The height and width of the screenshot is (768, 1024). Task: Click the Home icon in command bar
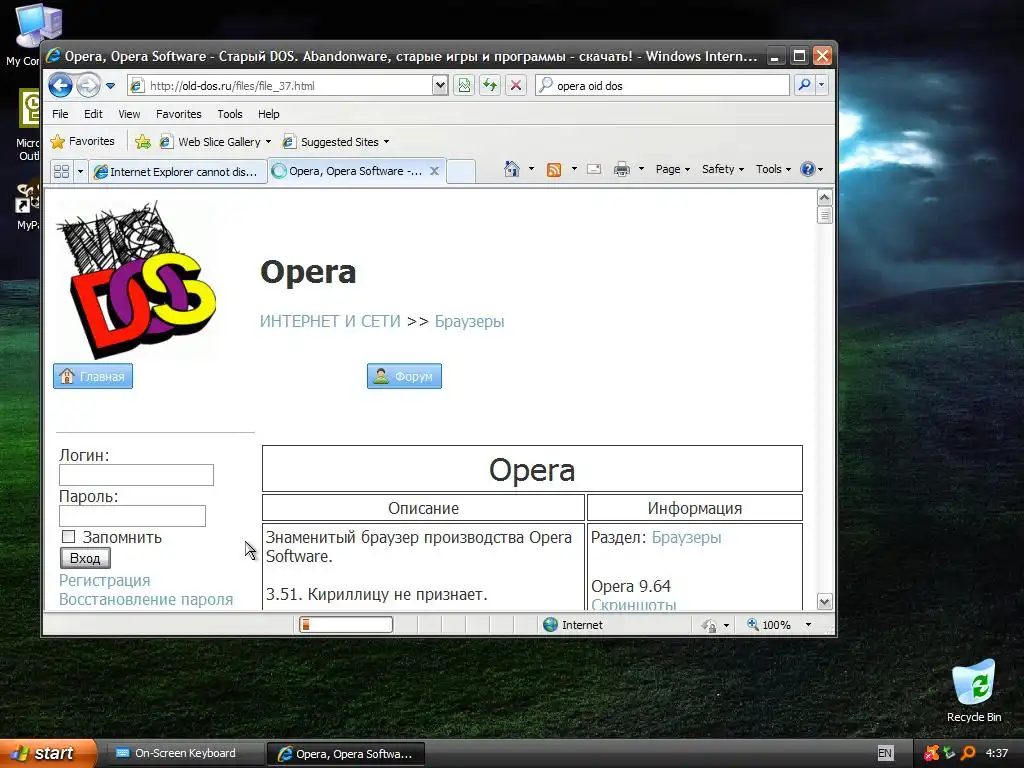click(x=511, y=169)
